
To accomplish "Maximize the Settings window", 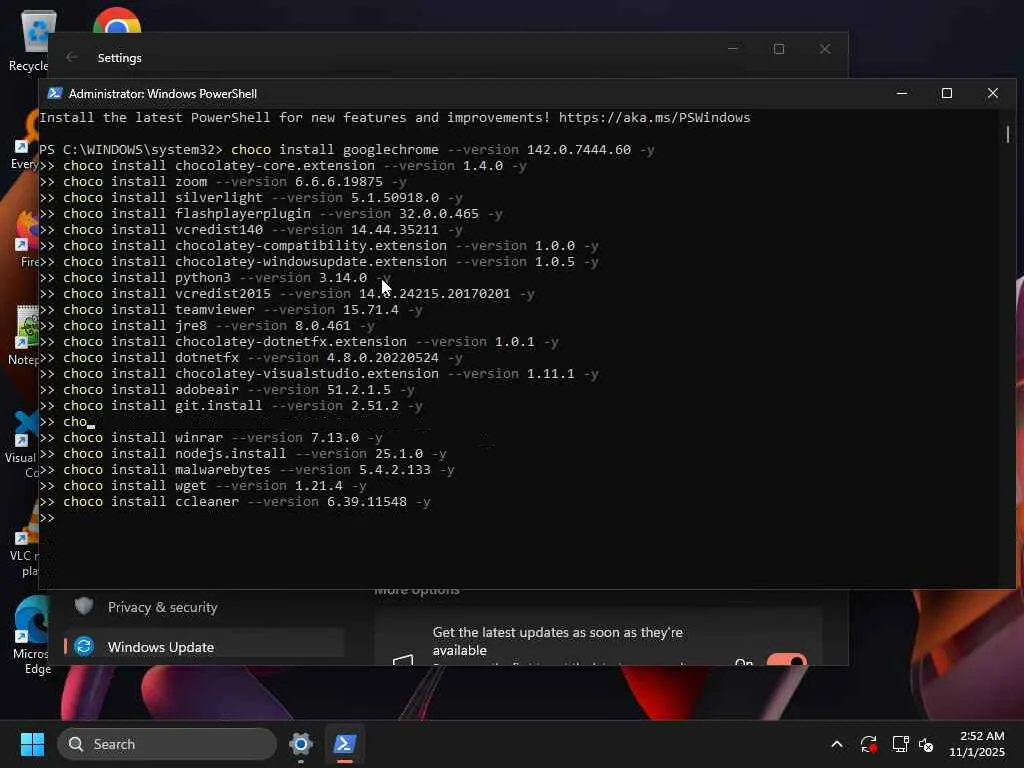I will [778, 50].
